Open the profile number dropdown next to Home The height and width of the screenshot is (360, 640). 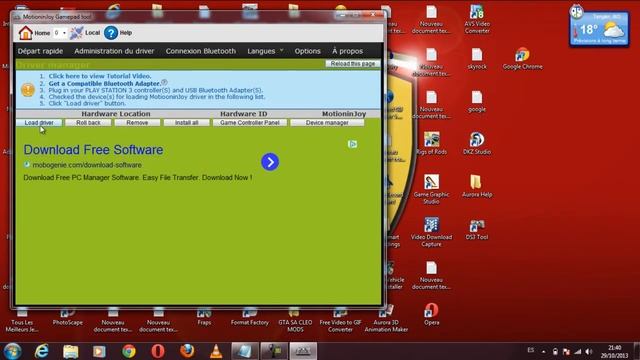(x=60, y=33)
